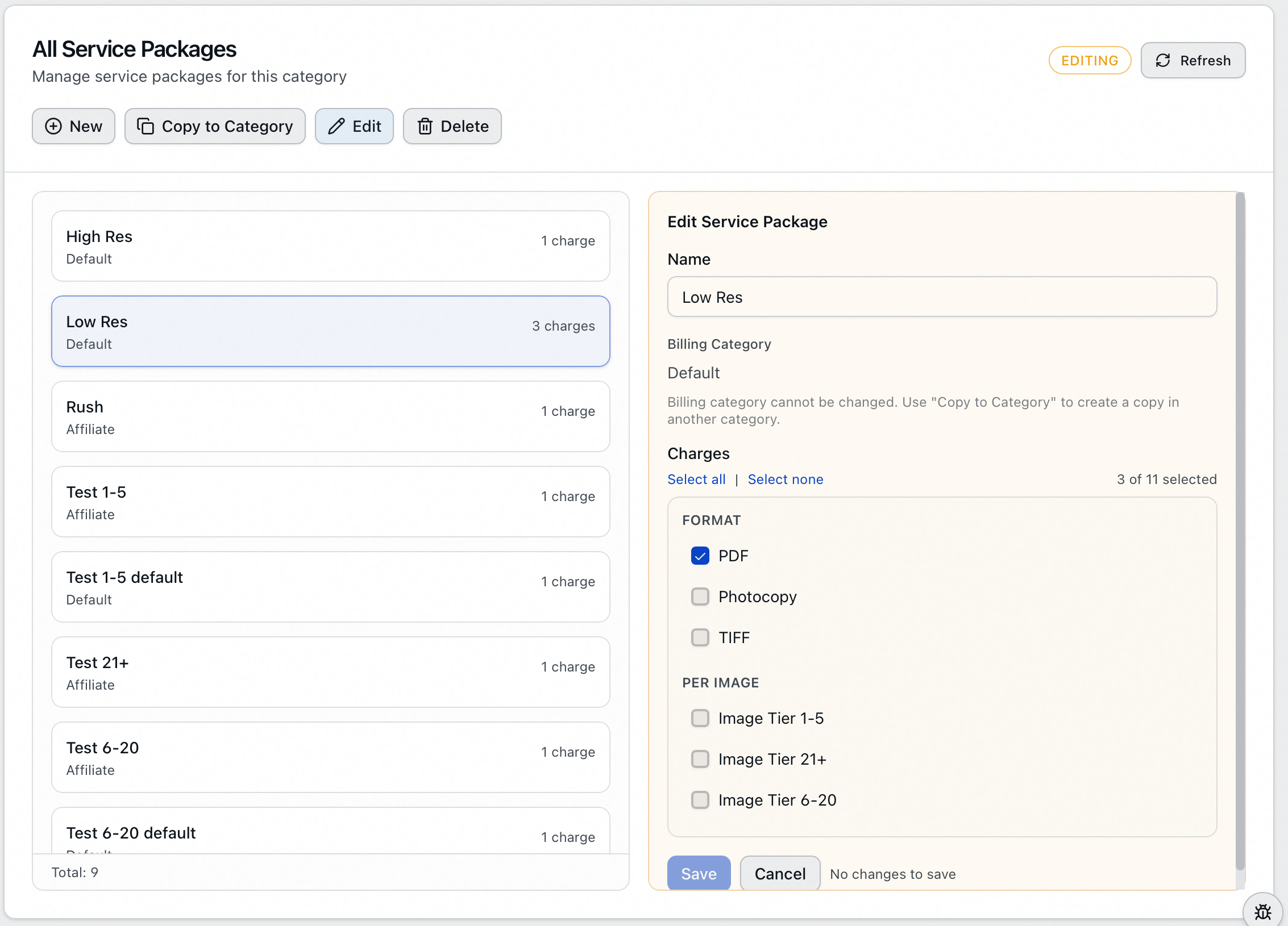Image resolution: width=1288 pixels, height=926 pixels.
Task: Click the Select all link
Action: [x=696, y=479]
